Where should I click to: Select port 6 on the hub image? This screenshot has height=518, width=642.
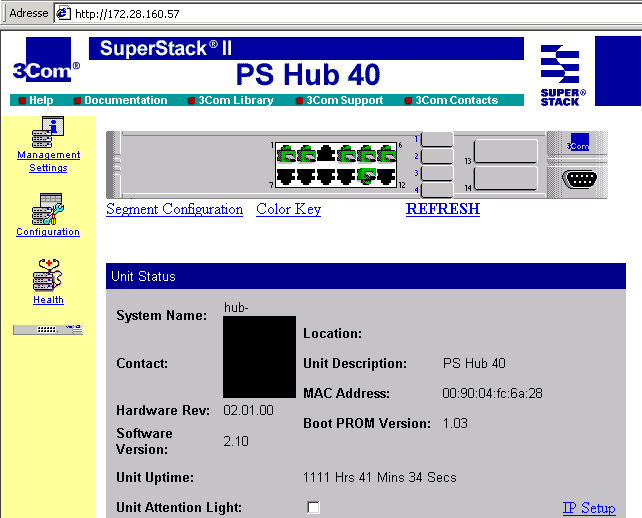[x=386, y=154]
